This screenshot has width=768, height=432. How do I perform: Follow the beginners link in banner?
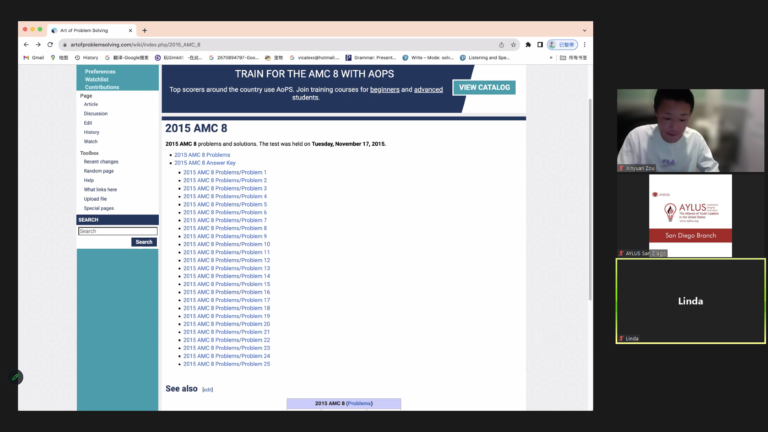coord(384,90)
